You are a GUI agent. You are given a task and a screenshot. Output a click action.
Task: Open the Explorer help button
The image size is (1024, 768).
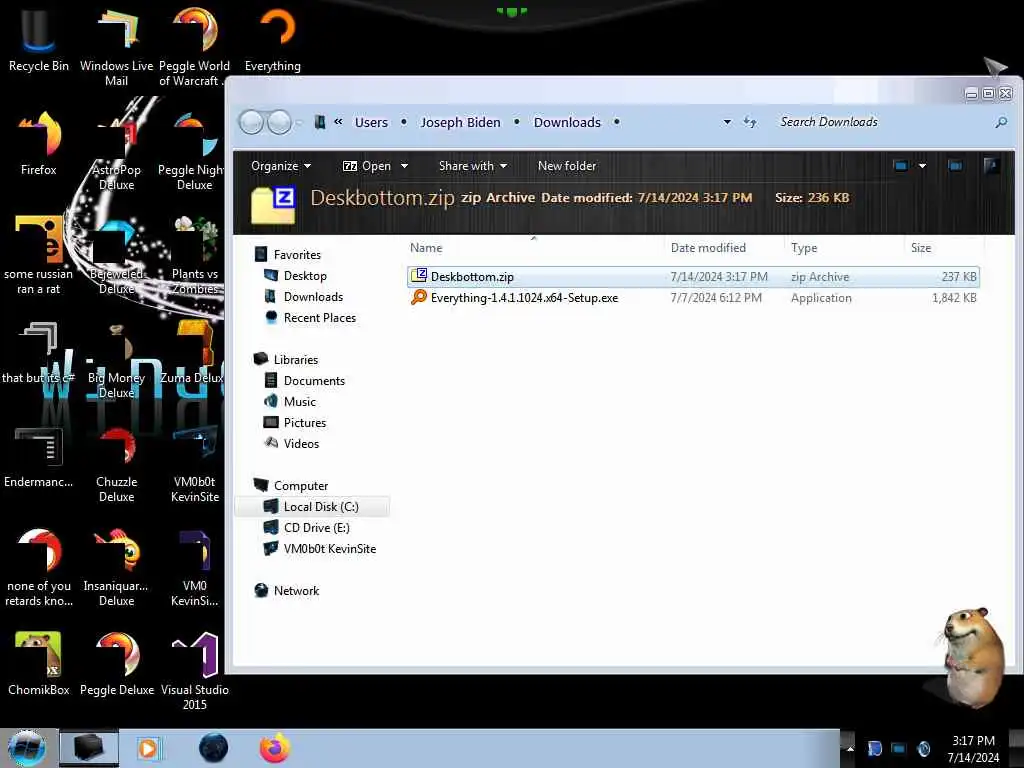pyautogui.click(x=991, y=166)
